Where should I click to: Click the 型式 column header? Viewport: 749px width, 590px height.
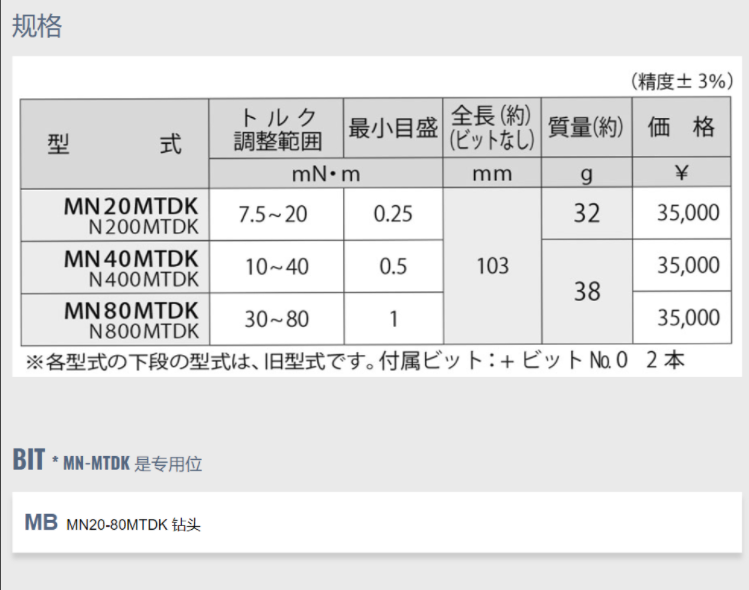click(114, 143)
